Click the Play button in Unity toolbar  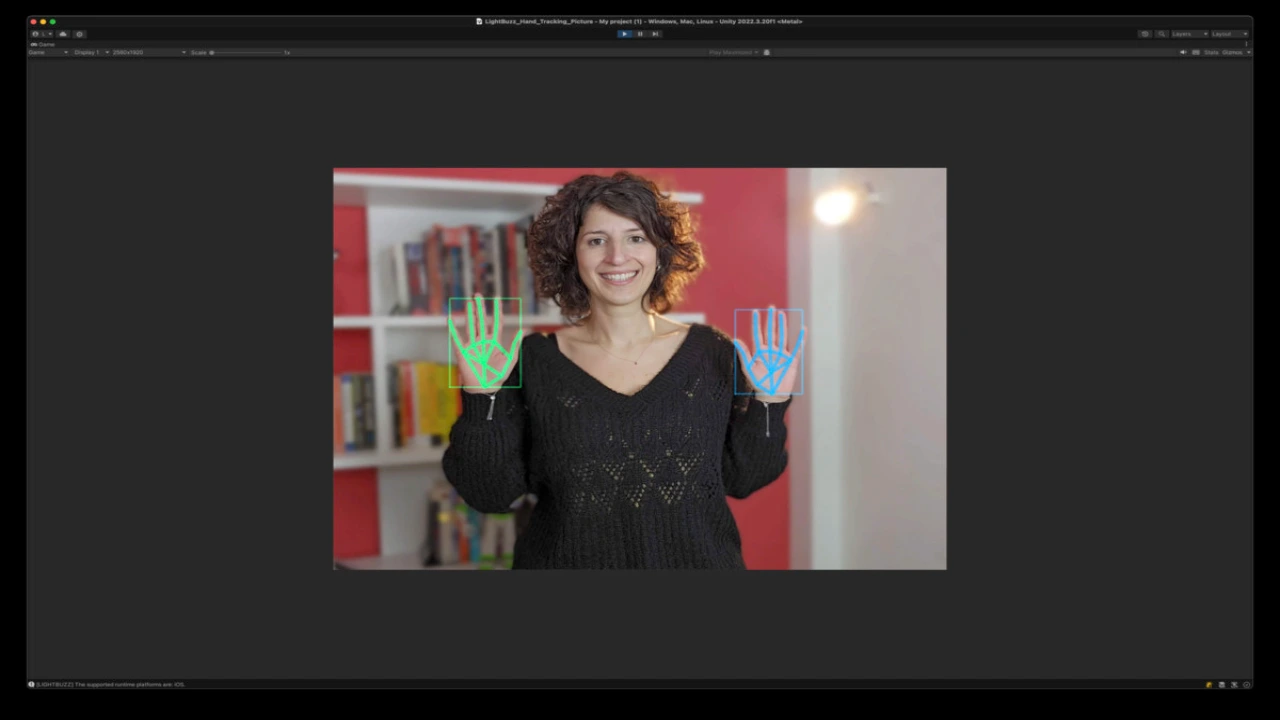625,34
